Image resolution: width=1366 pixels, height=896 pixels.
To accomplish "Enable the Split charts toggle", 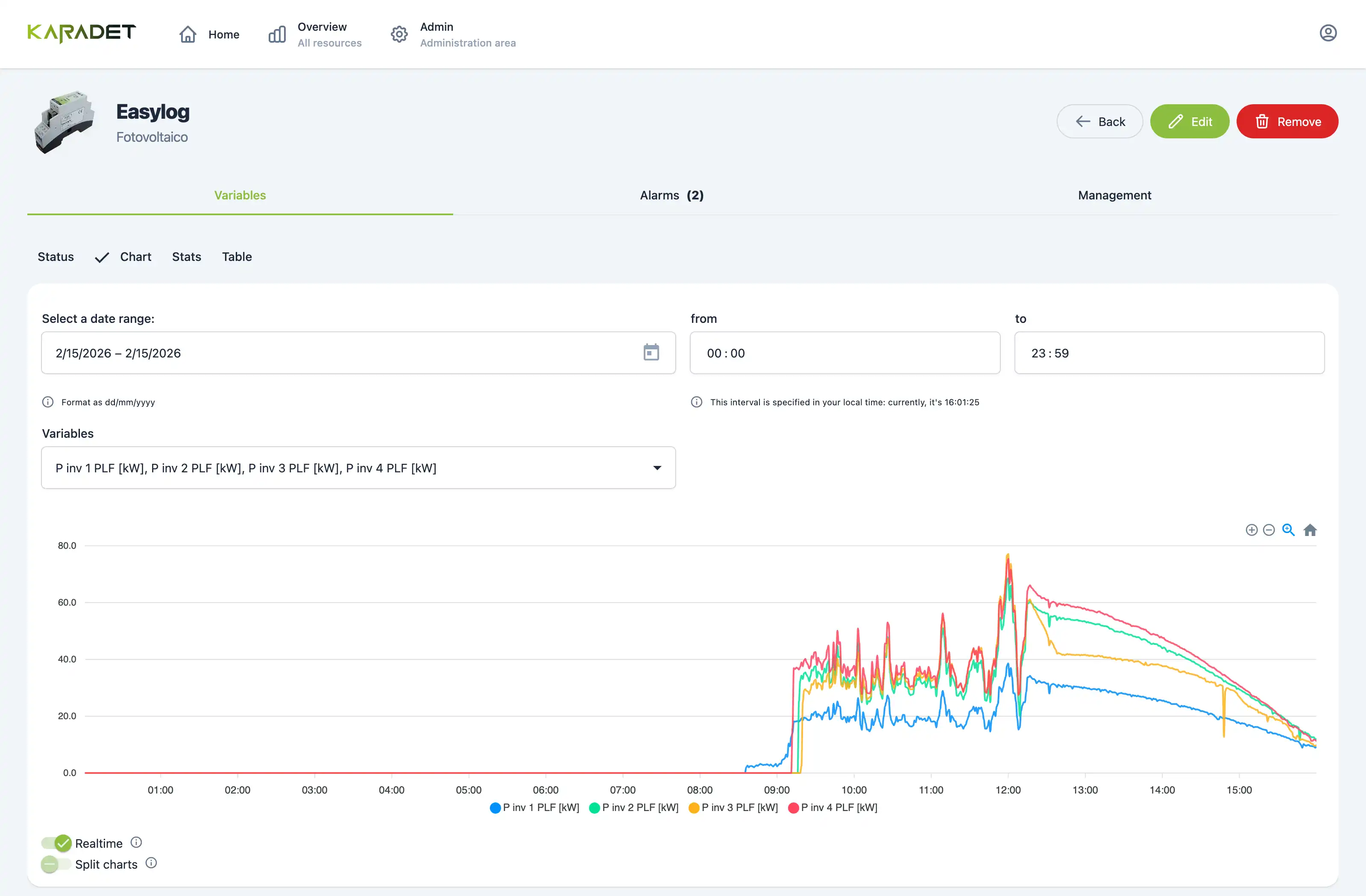I will tap(55, 863).
